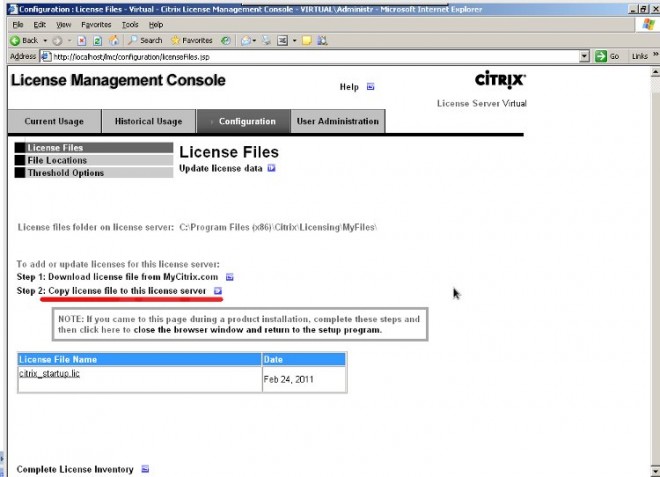Open the Forward history dropdown arrow
The height and width of the screenshot is (477, 660).
tap(69, 40)
